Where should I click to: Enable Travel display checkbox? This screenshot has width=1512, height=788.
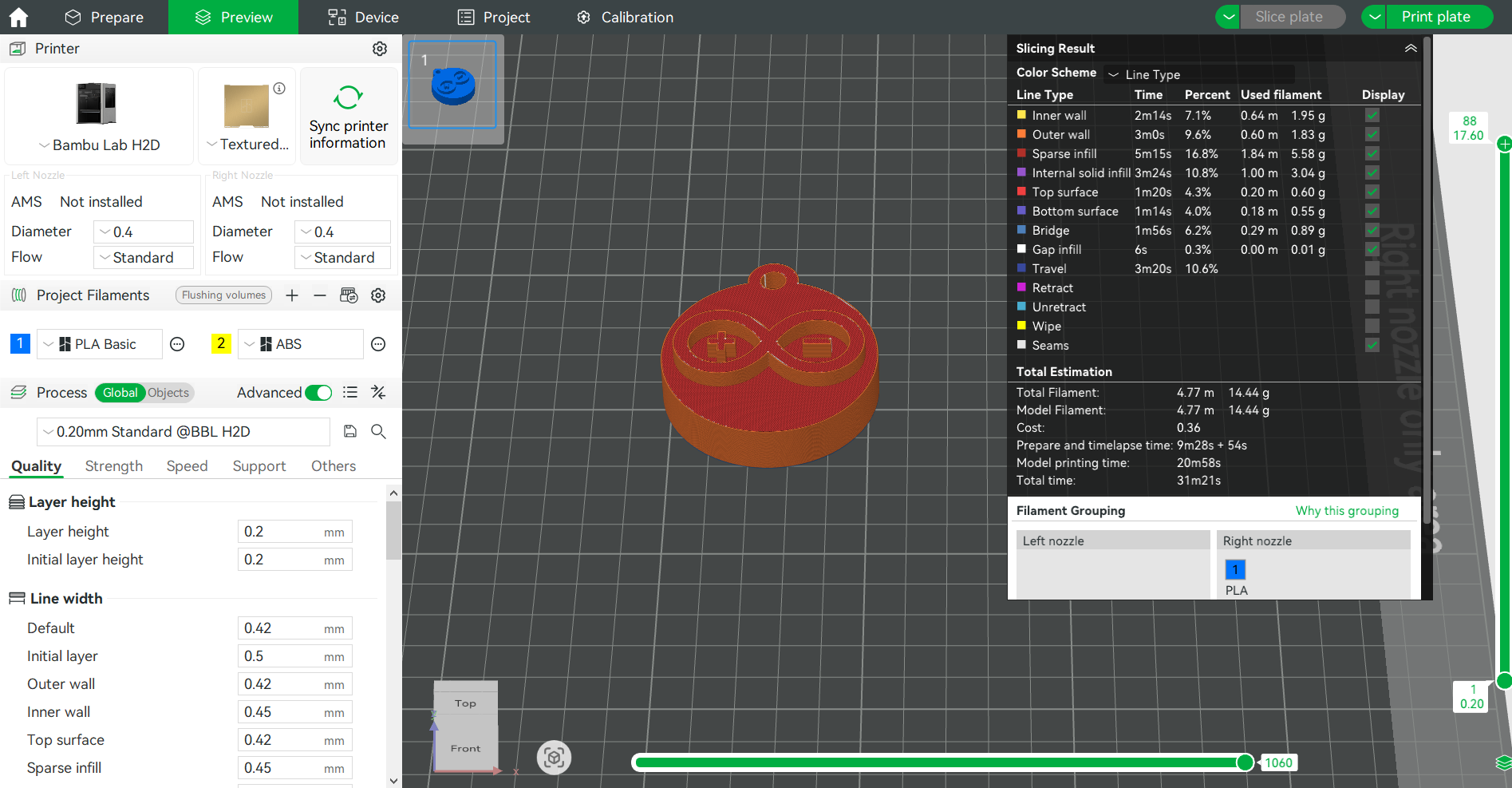pyautogui.click(x=1372, y=268)
